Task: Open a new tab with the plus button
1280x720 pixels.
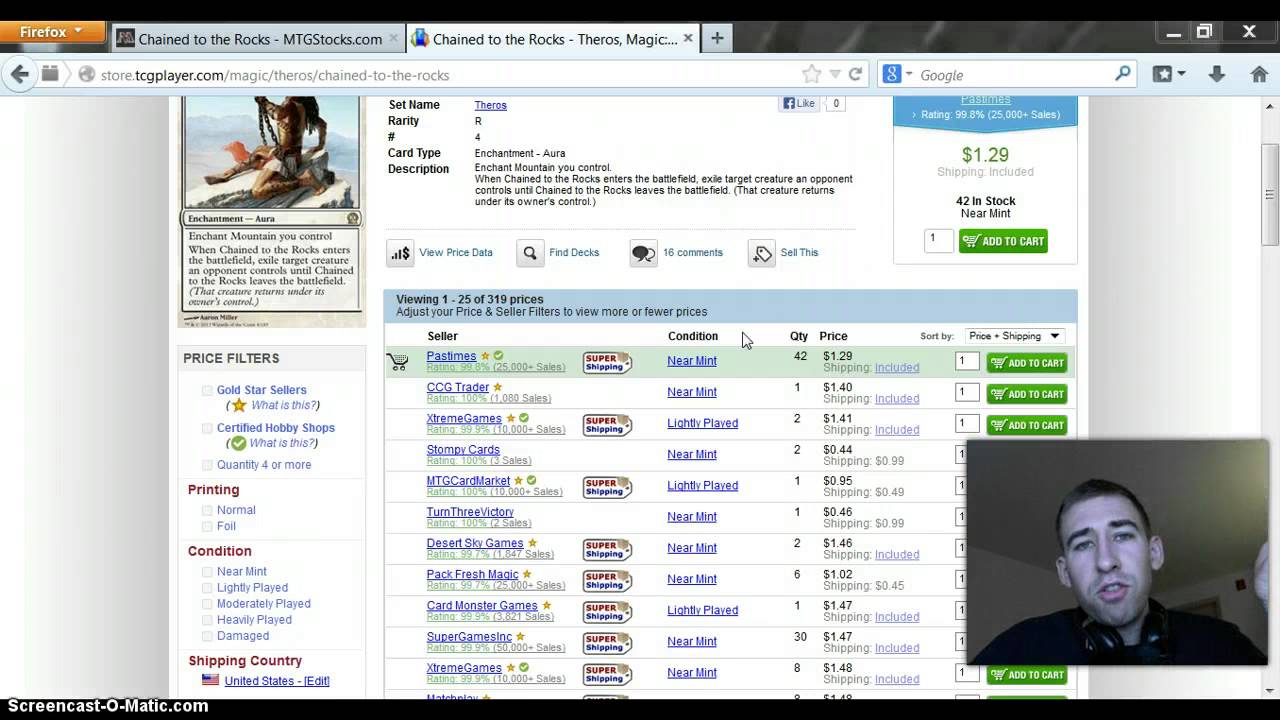Action: [716, 38]
